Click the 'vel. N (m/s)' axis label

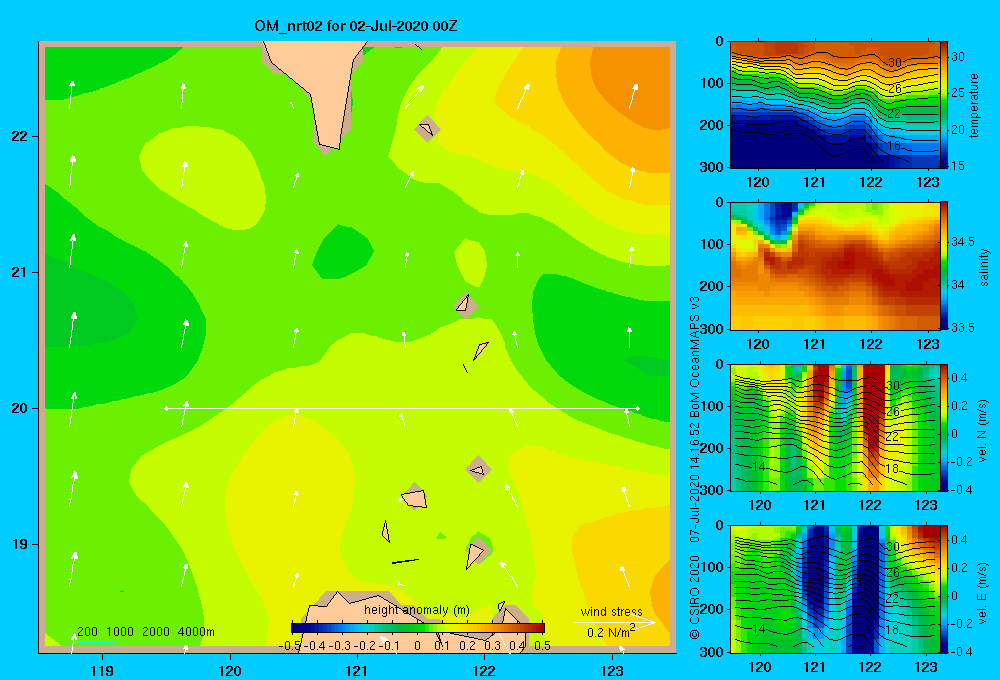[x=983, y=431]
